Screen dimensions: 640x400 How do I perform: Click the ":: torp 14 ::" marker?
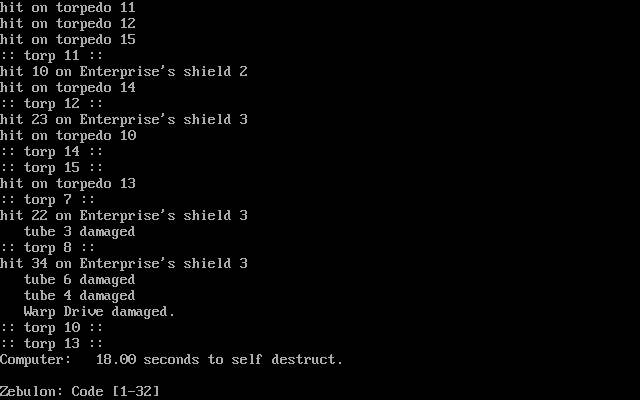point(51,151)
